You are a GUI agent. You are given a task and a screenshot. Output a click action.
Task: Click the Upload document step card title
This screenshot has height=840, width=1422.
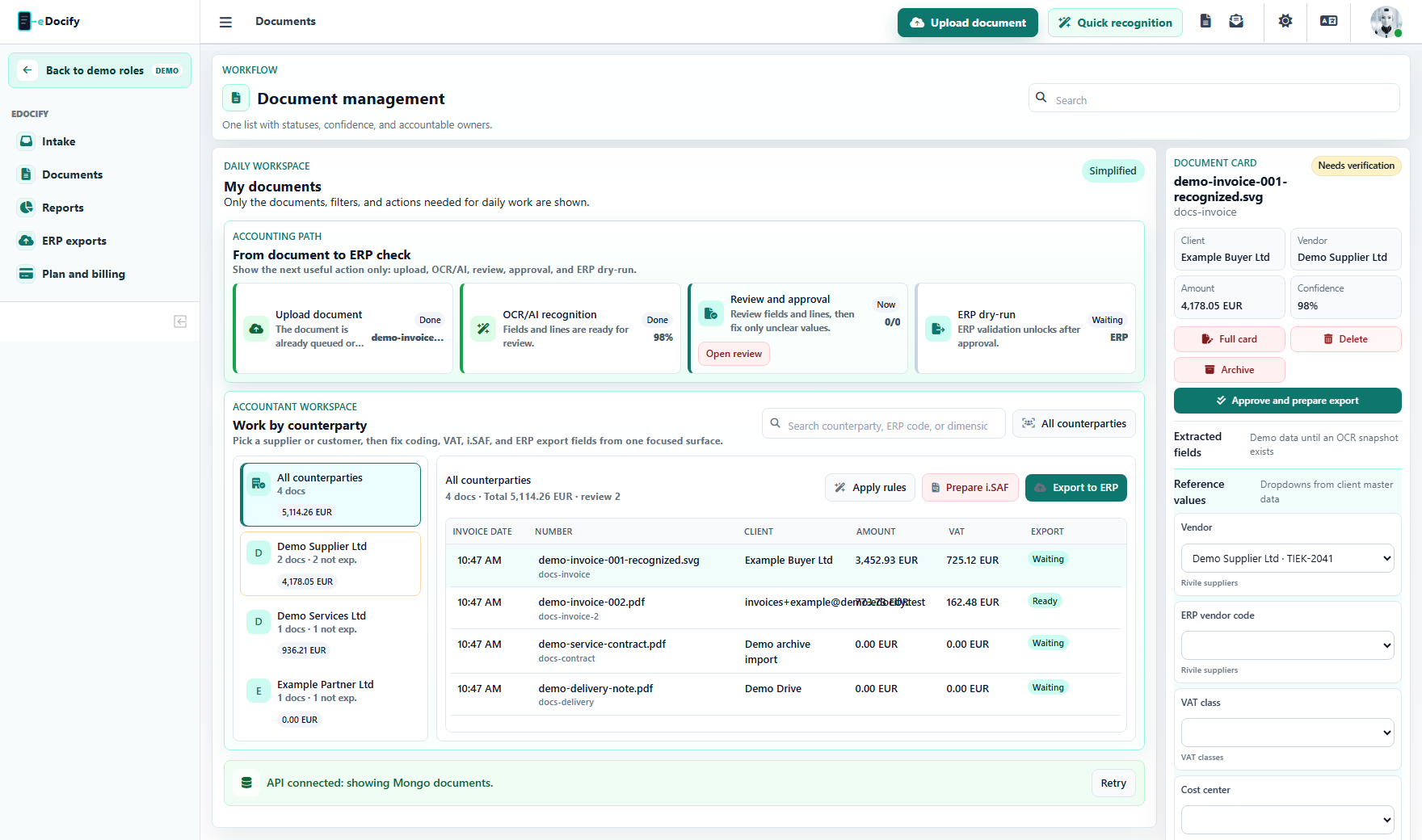pos(318,315)
